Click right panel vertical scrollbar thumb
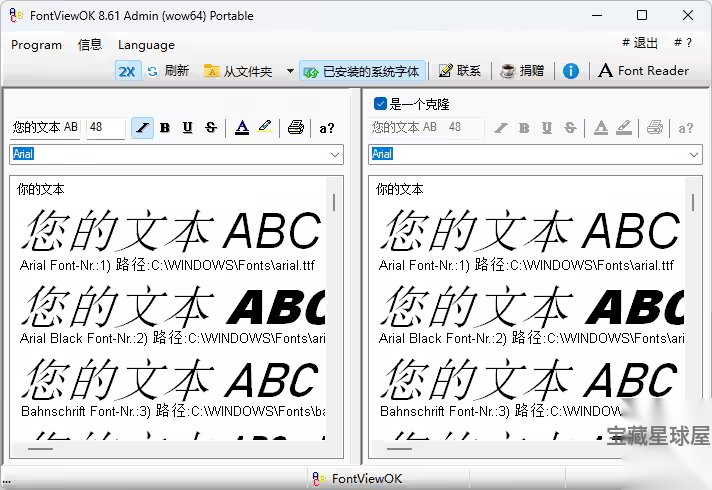712x490 pixels. 692,203
